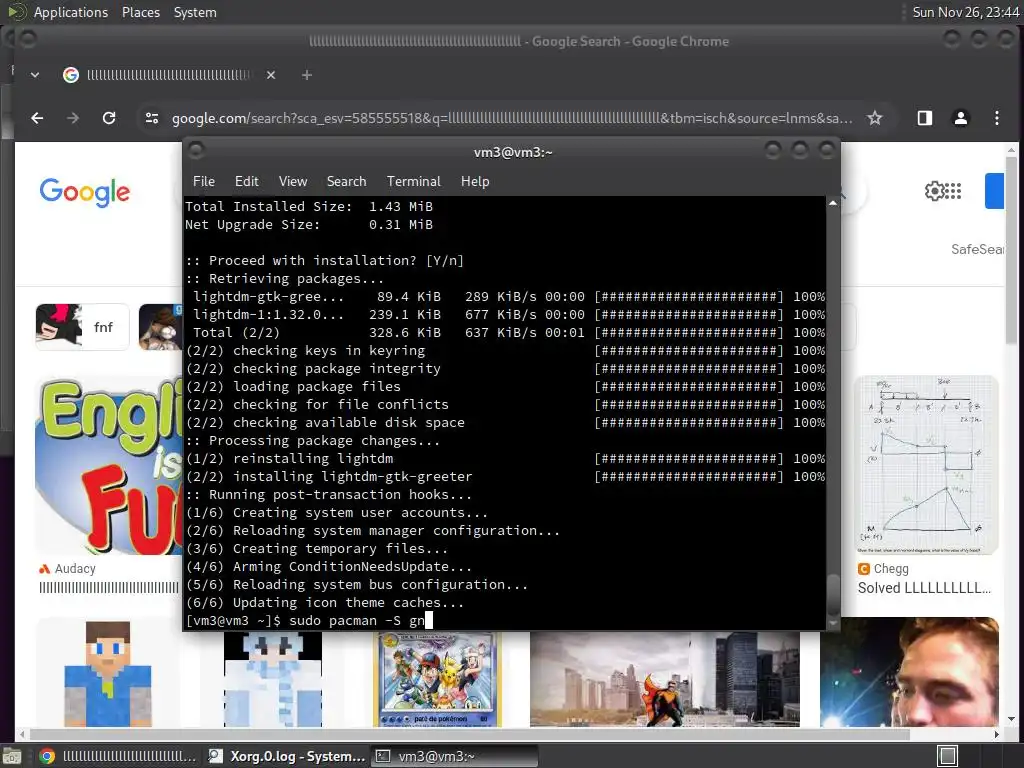Click Chrome page vertical scrollbar down arrow
This screenshot has height=768, width=1024.
pyautogui.click(x=1011, y=719)
